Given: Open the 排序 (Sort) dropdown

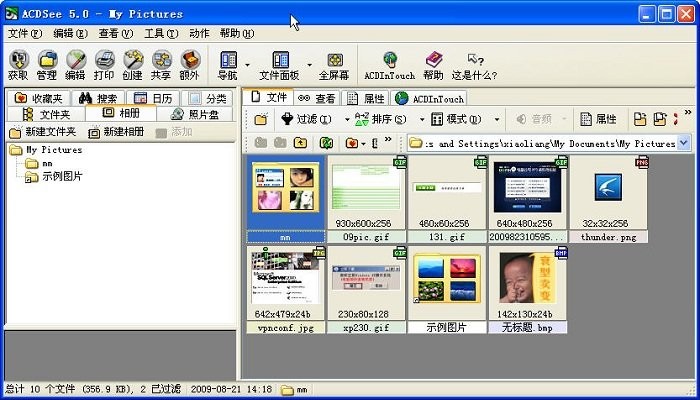Looking at the screenshot, I should (x=376, y=119).
